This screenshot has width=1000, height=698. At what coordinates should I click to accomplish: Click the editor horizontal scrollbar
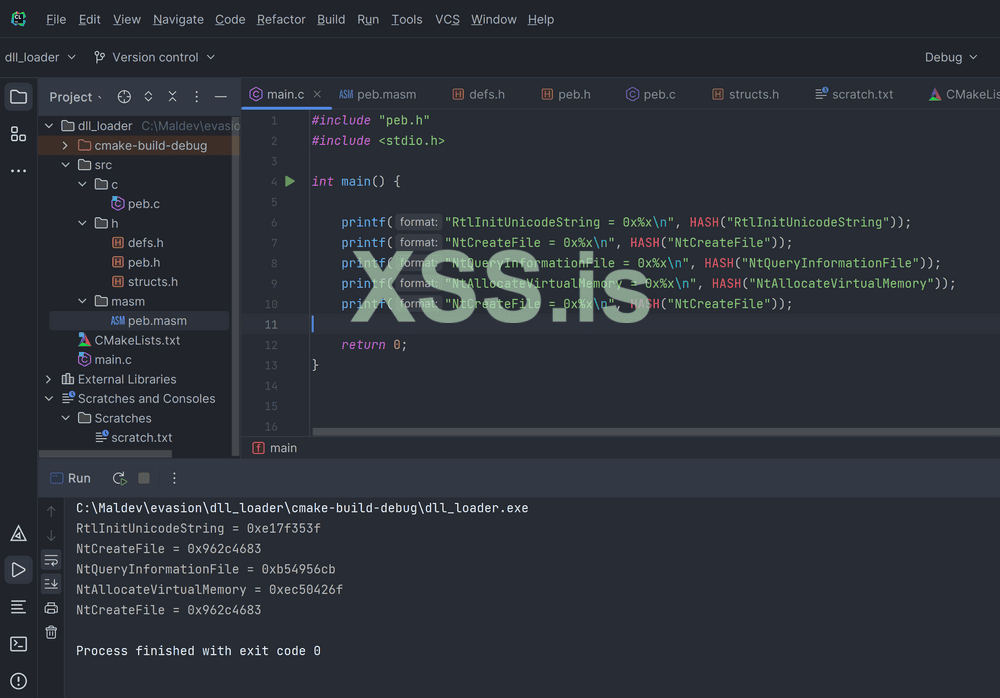(x=656, y=432)
